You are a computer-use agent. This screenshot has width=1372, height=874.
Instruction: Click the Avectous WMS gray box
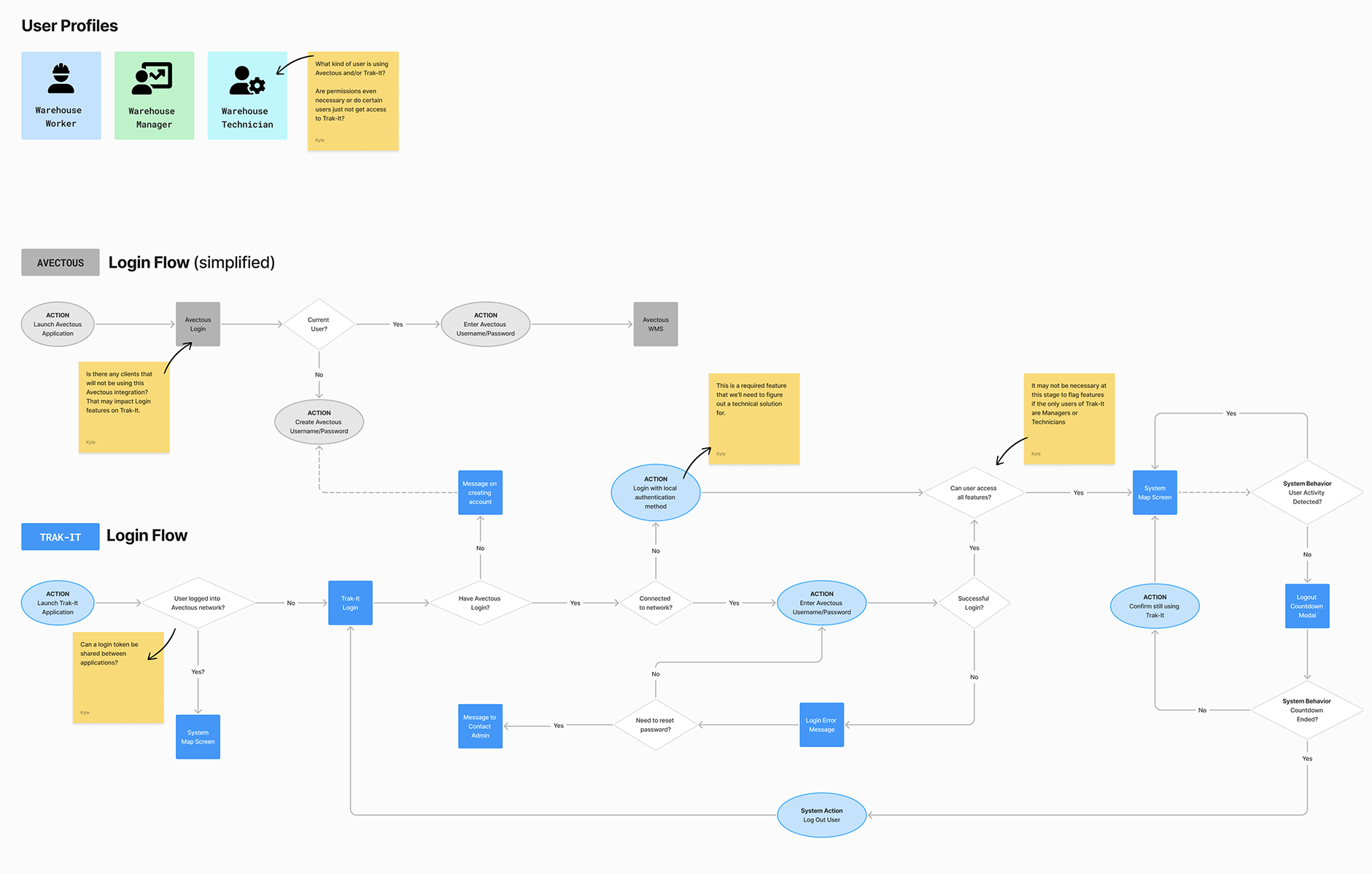(655, 325)
